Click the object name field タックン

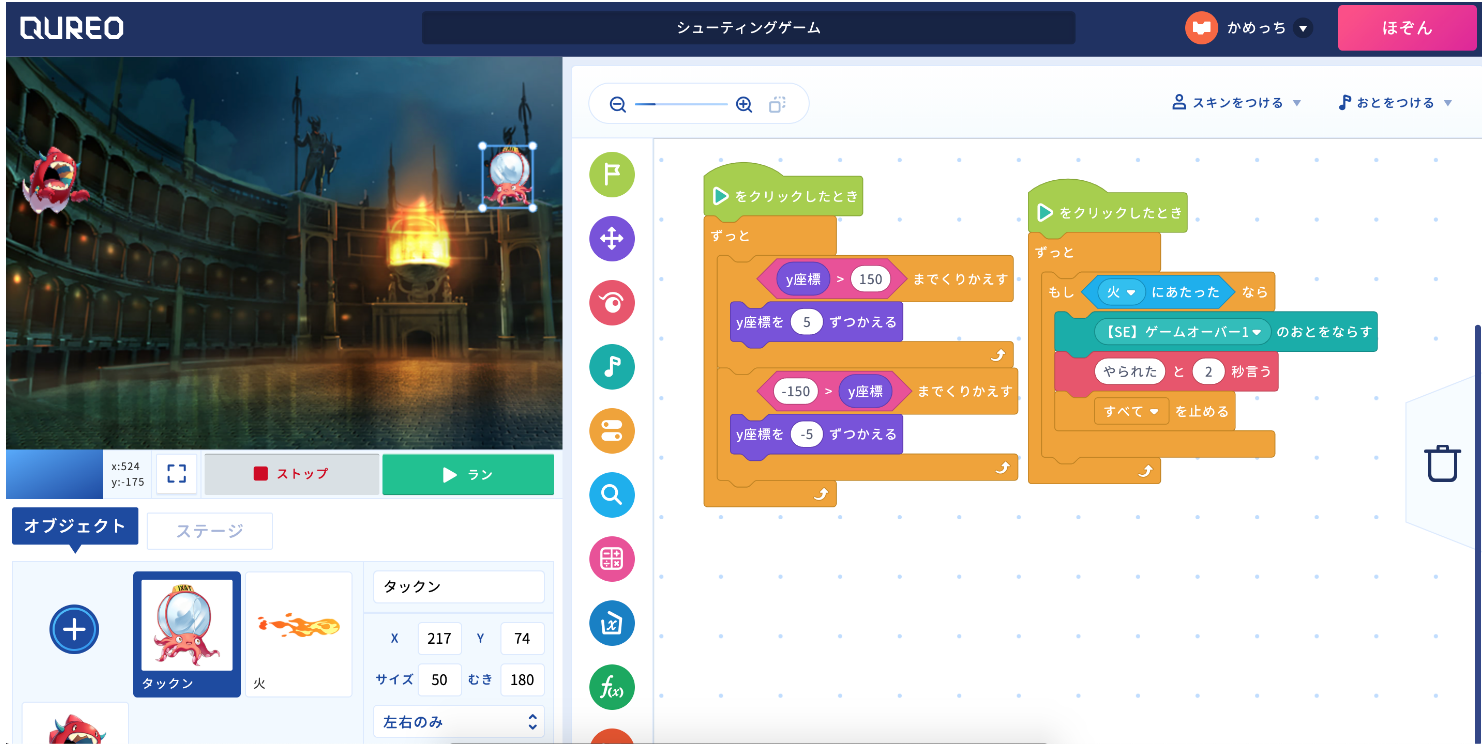[459, 587]
